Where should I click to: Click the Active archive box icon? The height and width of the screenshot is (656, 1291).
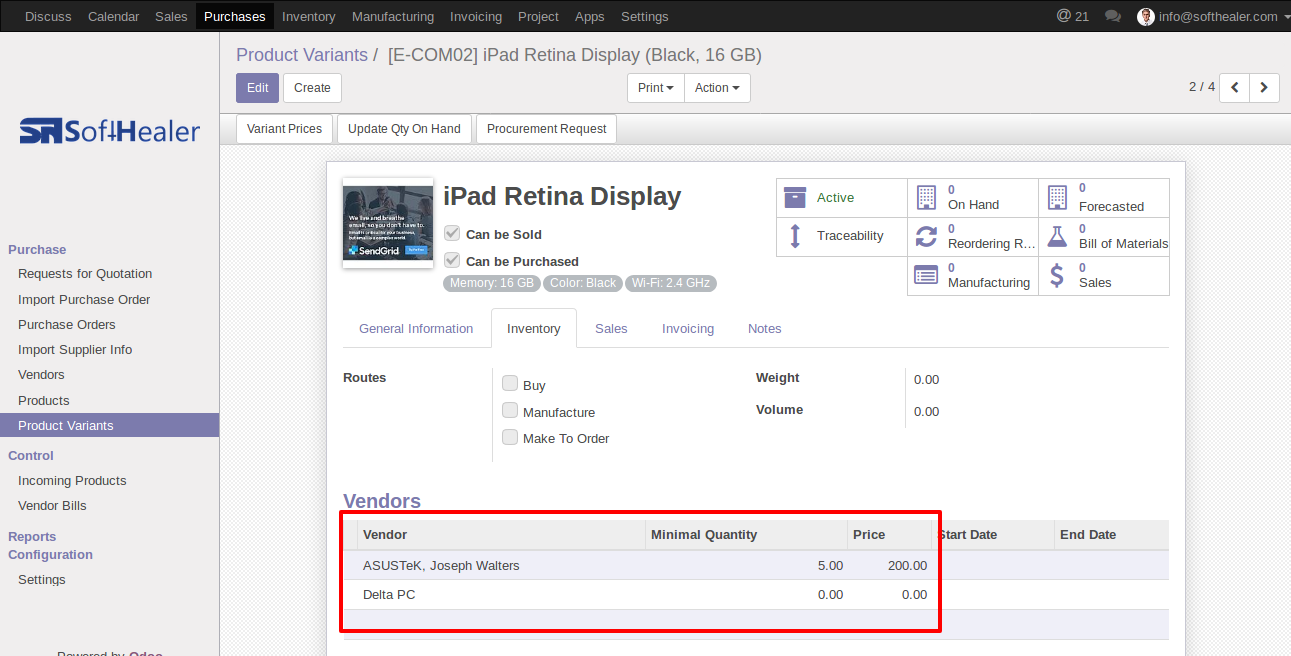click(x=795, y=197)
